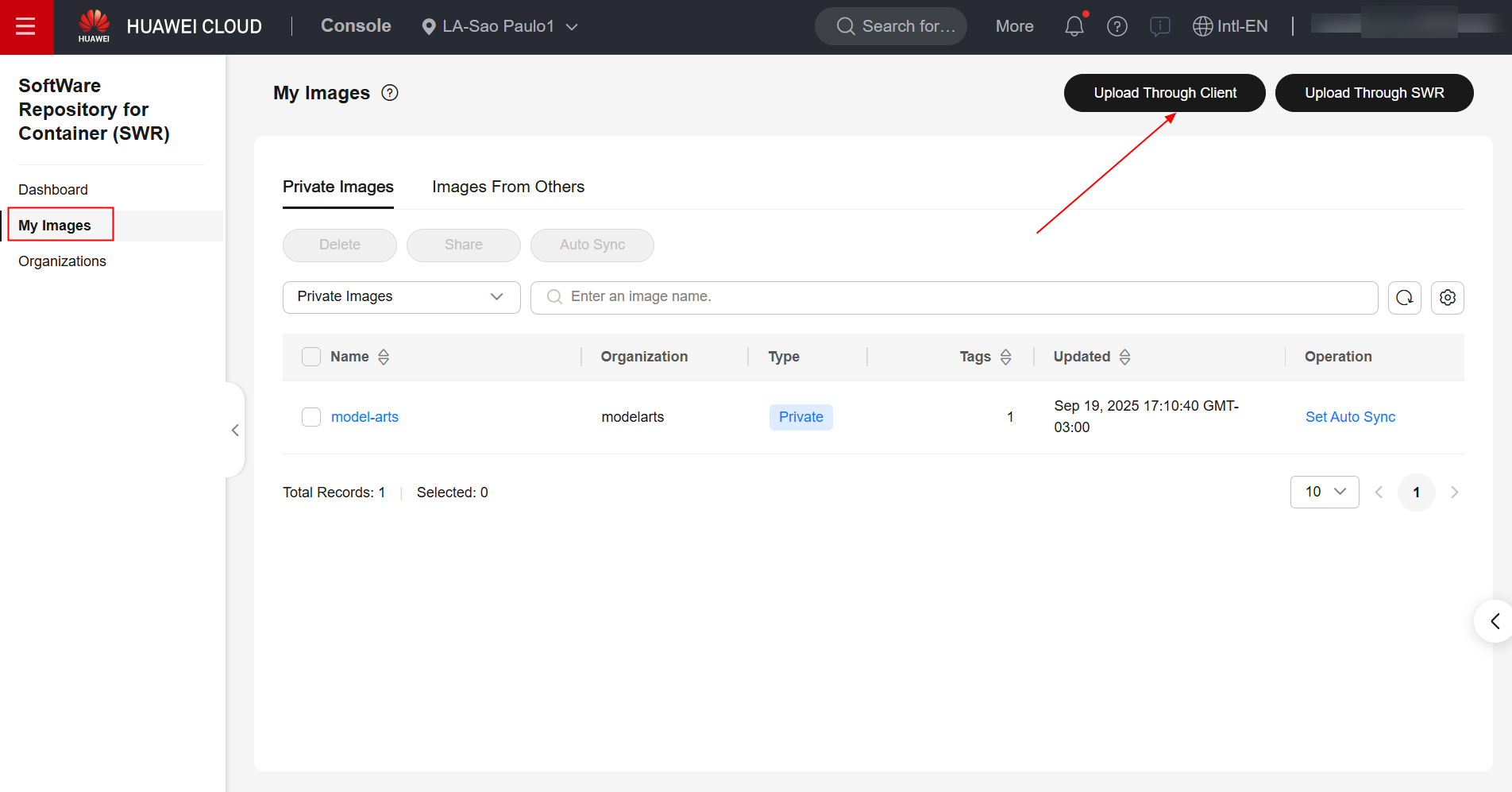Screen dimensions: 1512x792
Task: Select all images with header checkbox
Action: pos(311,357)
